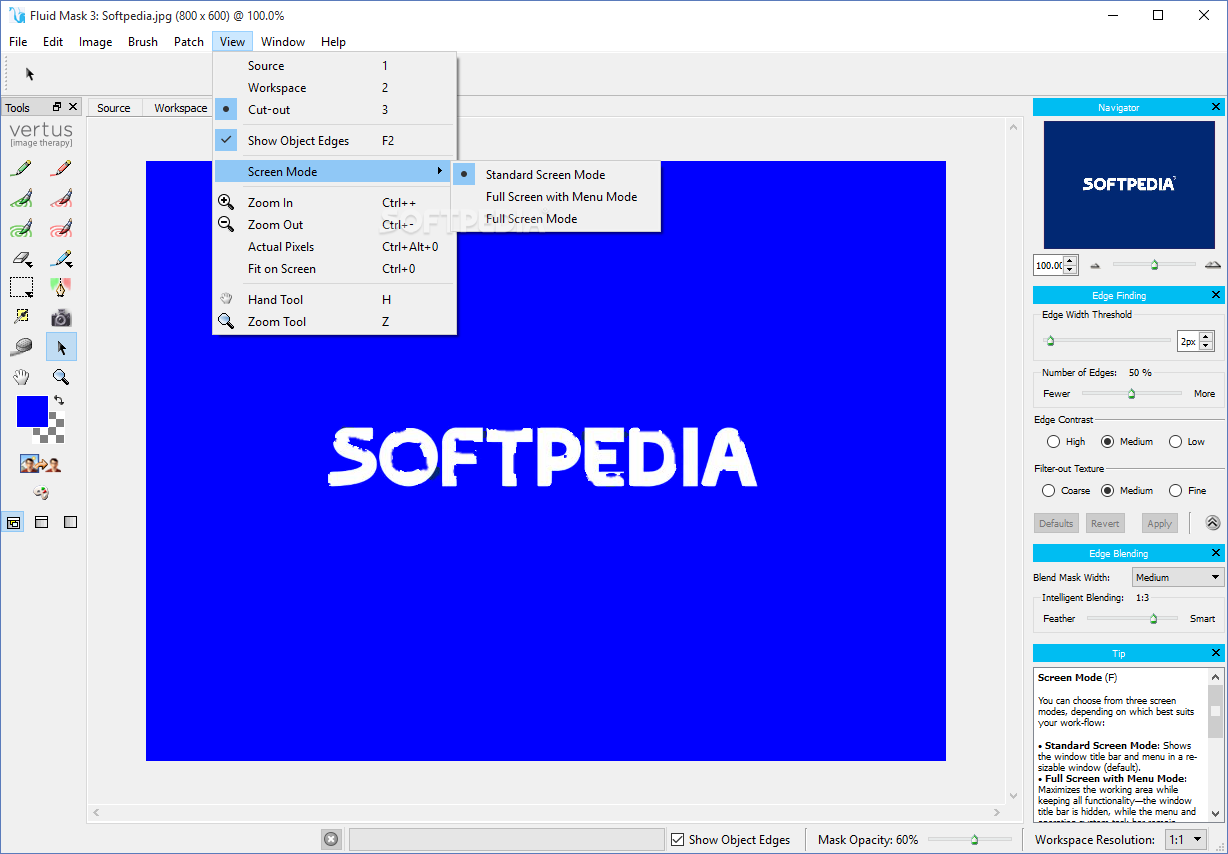Select the pen nib vector tool

61,288
